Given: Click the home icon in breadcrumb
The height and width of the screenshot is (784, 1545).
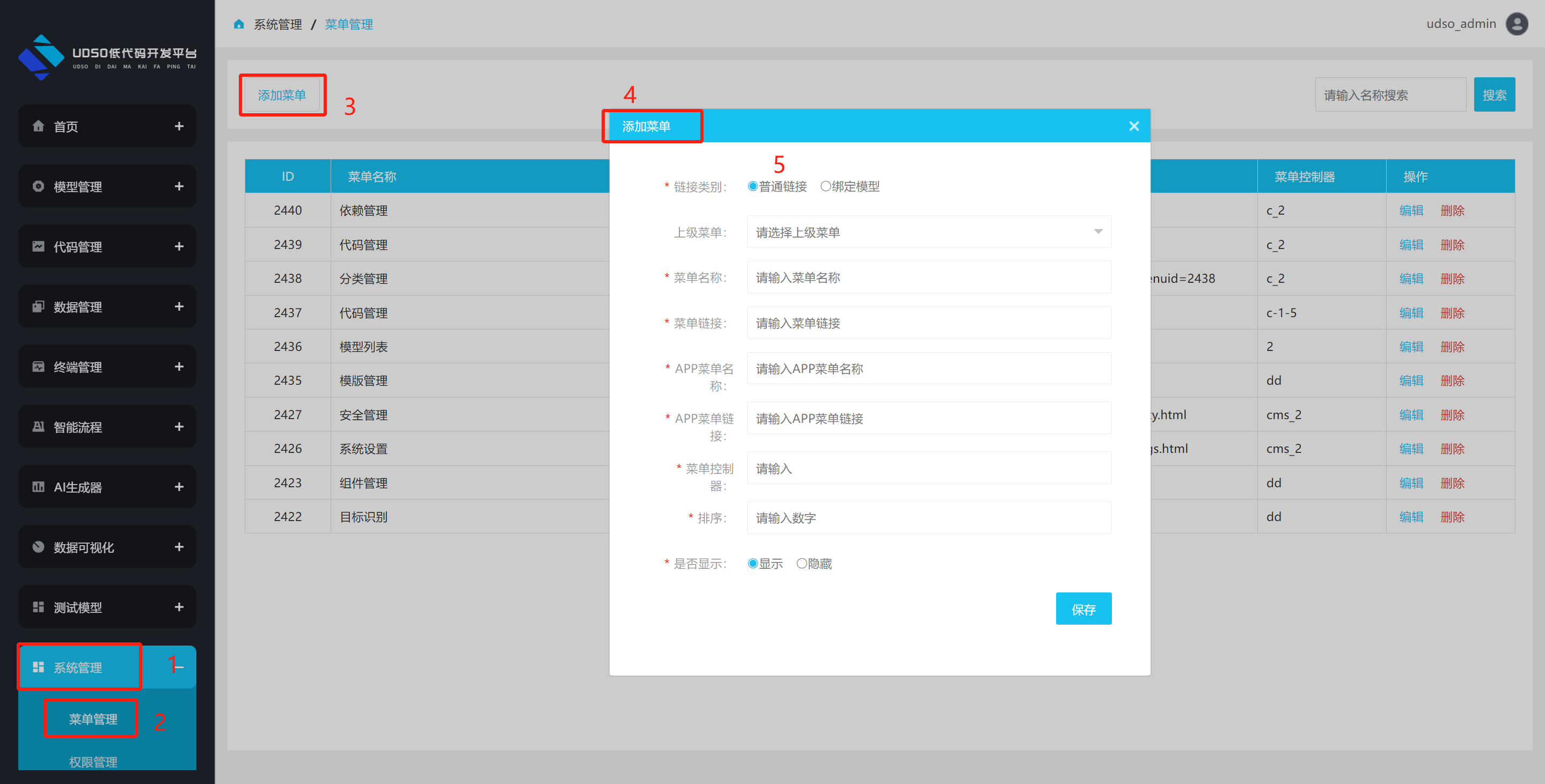Looking at the screenshot, I should click(x=239, y=24).
